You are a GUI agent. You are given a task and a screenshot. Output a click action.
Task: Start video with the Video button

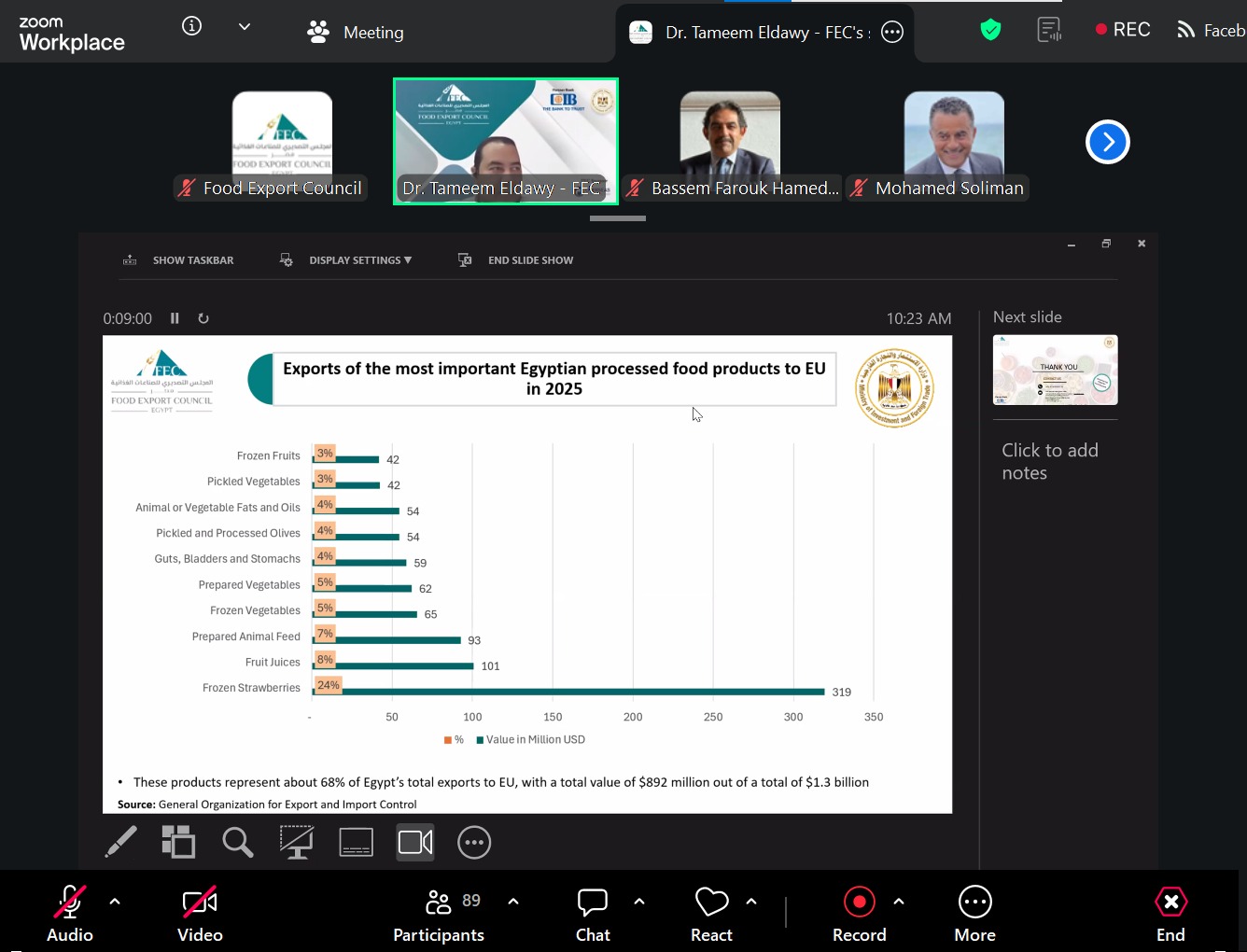200,914
